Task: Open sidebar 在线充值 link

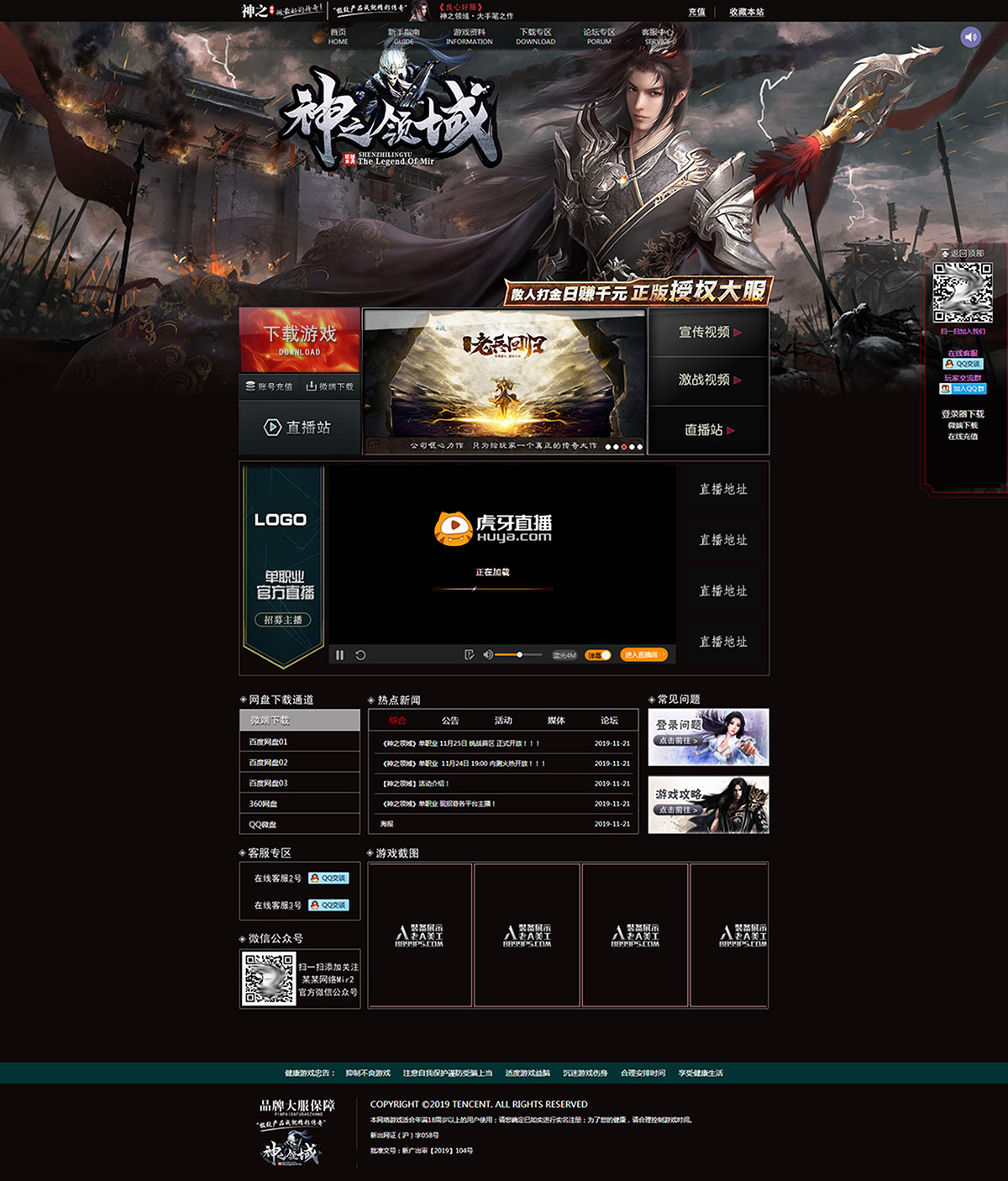Action: click(963, 437)
